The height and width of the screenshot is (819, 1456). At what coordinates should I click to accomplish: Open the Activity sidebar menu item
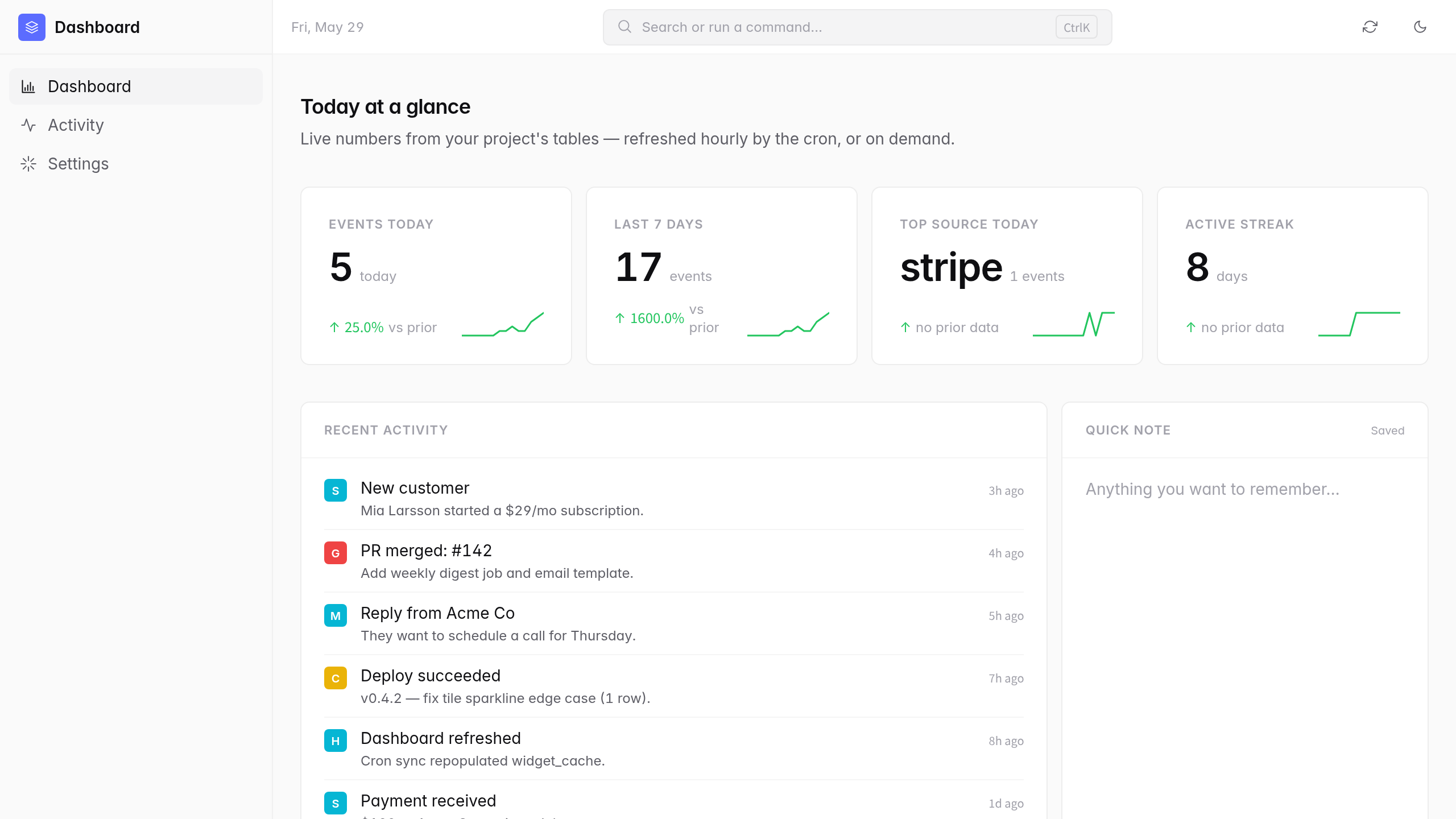coord(136,125)
